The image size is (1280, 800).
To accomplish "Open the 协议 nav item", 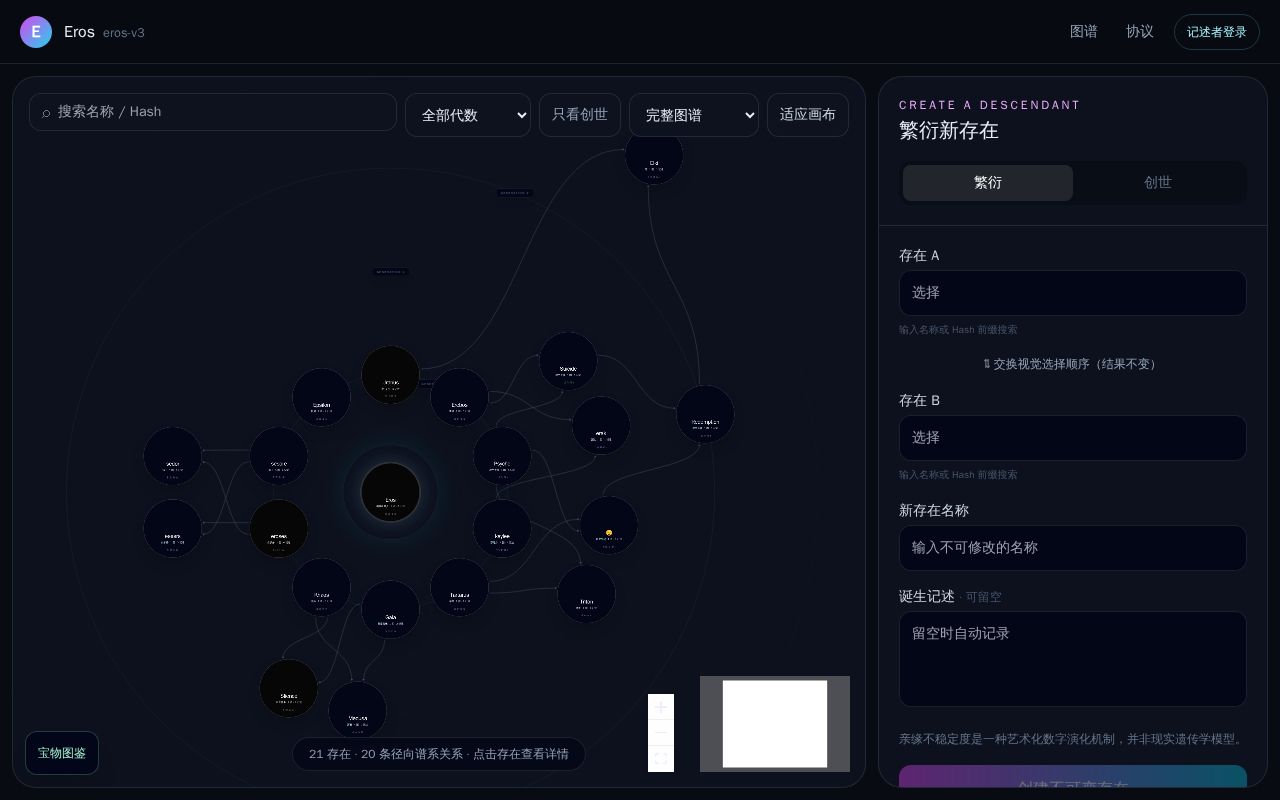I will [x=1140, y=32].
